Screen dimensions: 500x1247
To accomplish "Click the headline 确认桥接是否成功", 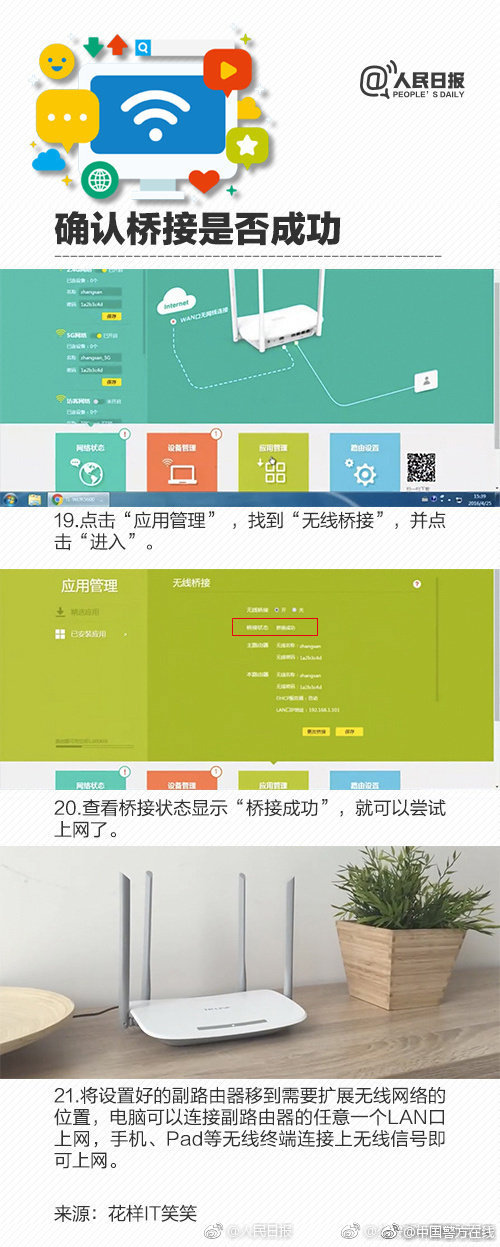I will click(198, 227).
